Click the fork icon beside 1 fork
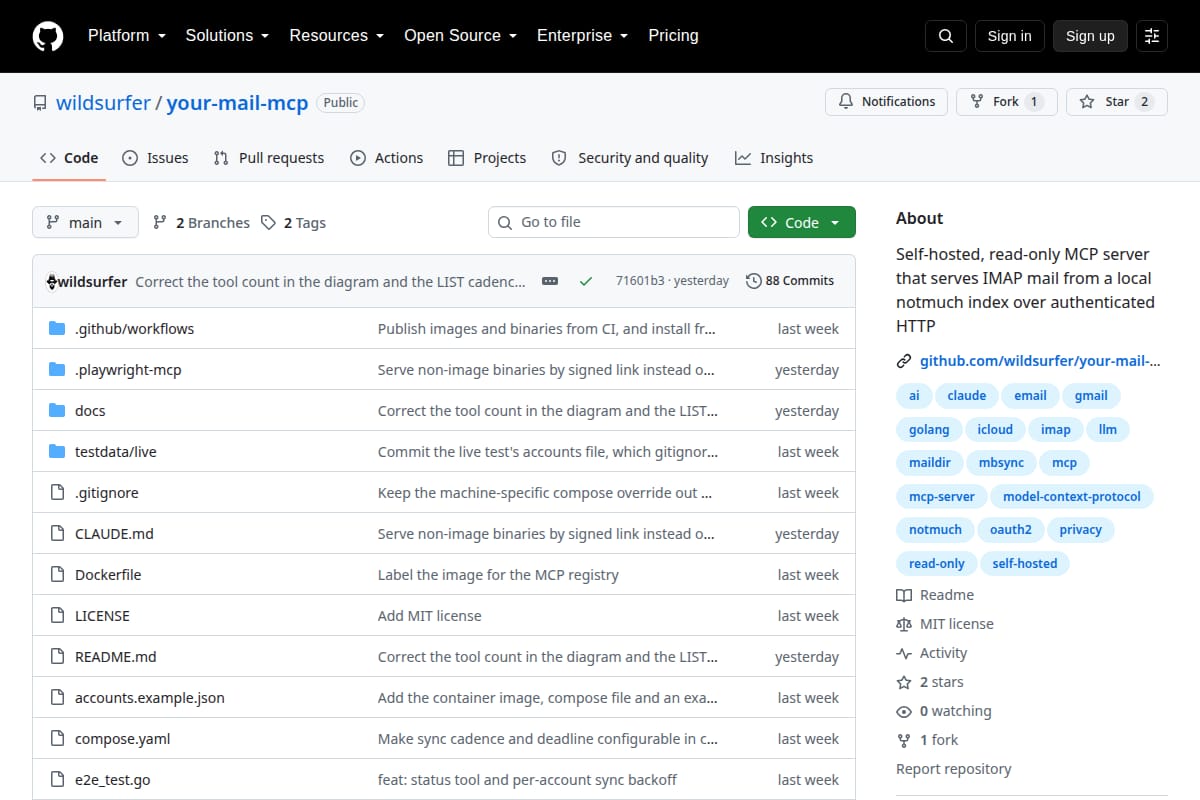Screen dimensions: 1200x800 (x=904, y=740)
